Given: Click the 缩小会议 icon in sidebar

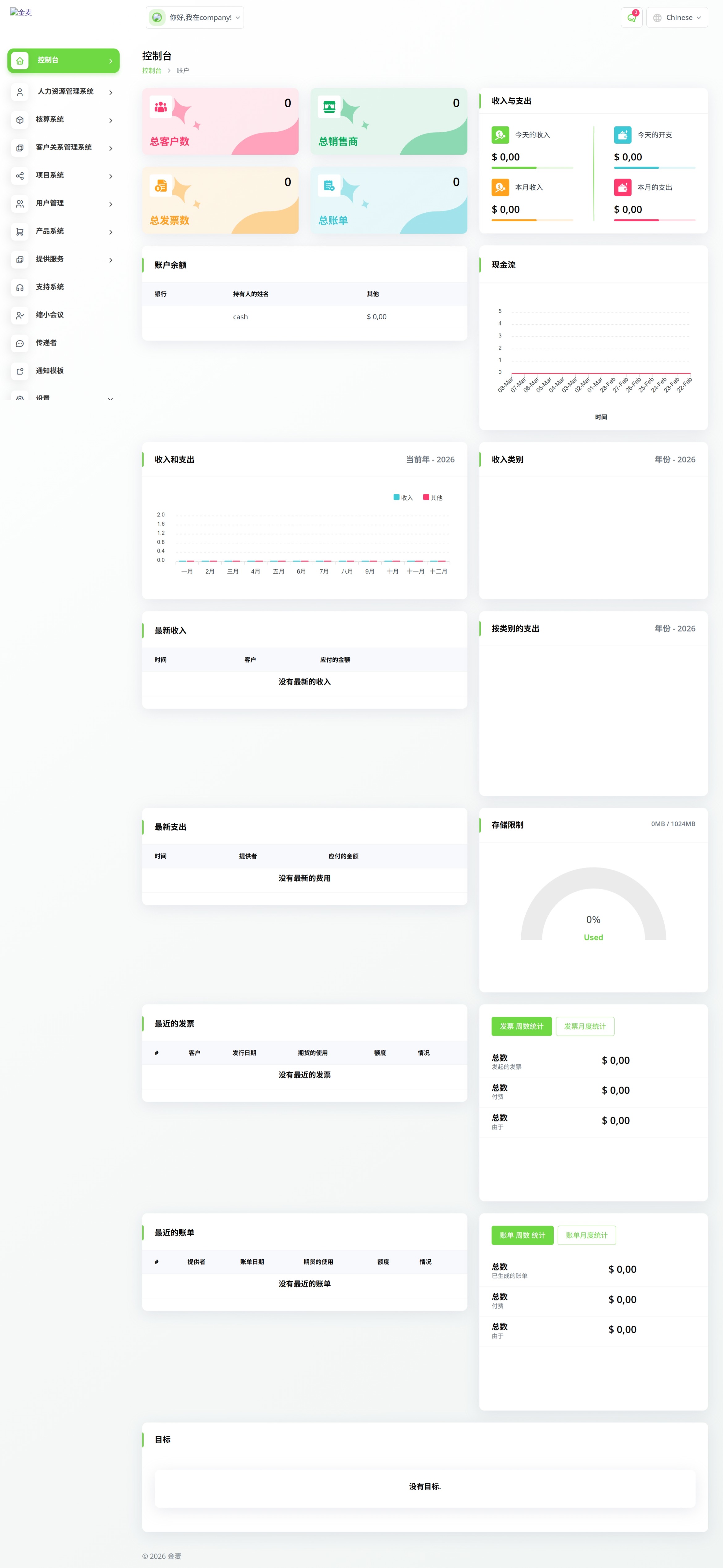Looking at the screenshot, I should [x=20, y=315].
